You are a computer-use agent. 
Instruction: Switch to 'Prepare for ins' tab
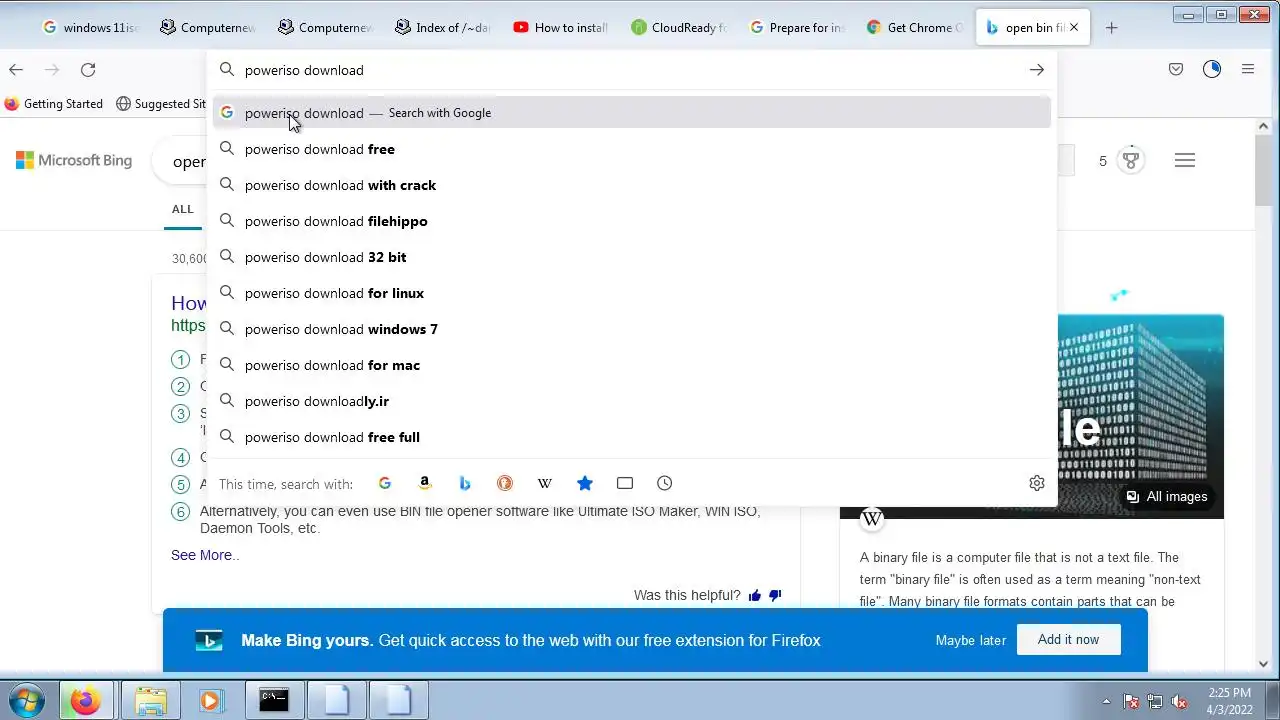click(x=798, y=28)
